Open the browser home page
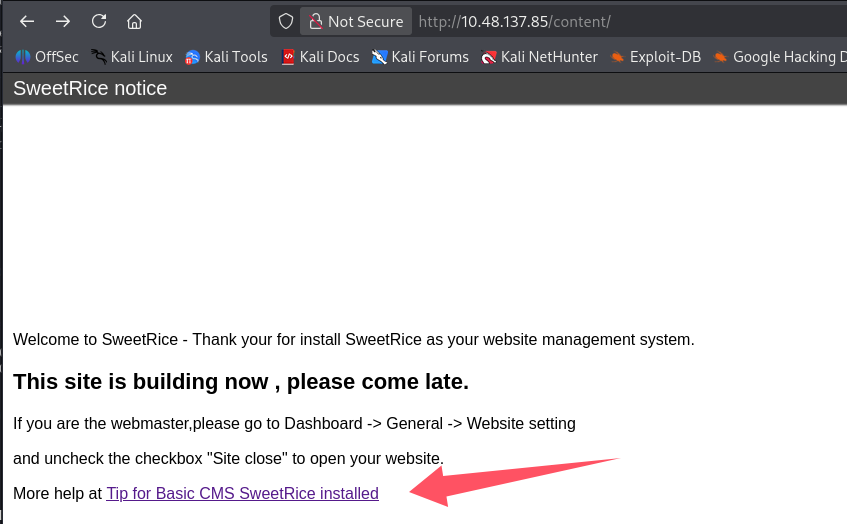 (134, 21)
